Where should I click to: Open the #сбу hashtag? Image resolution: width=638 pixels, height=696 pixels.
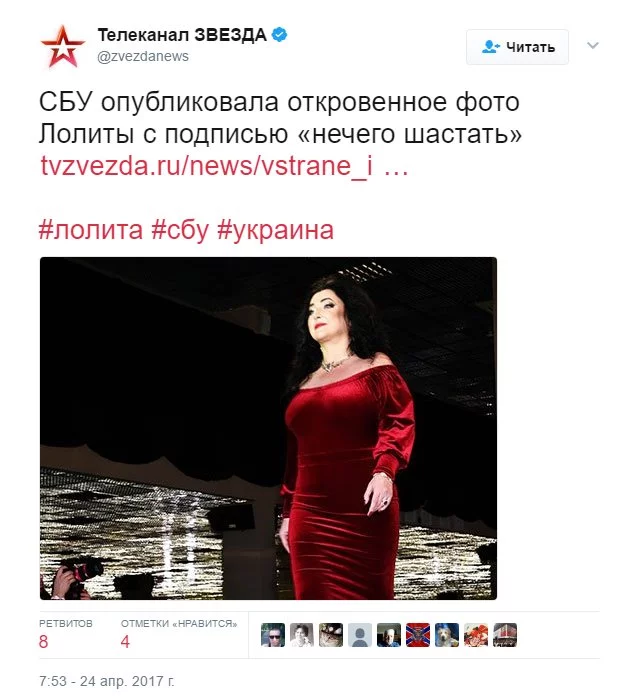tap(180, 230)
